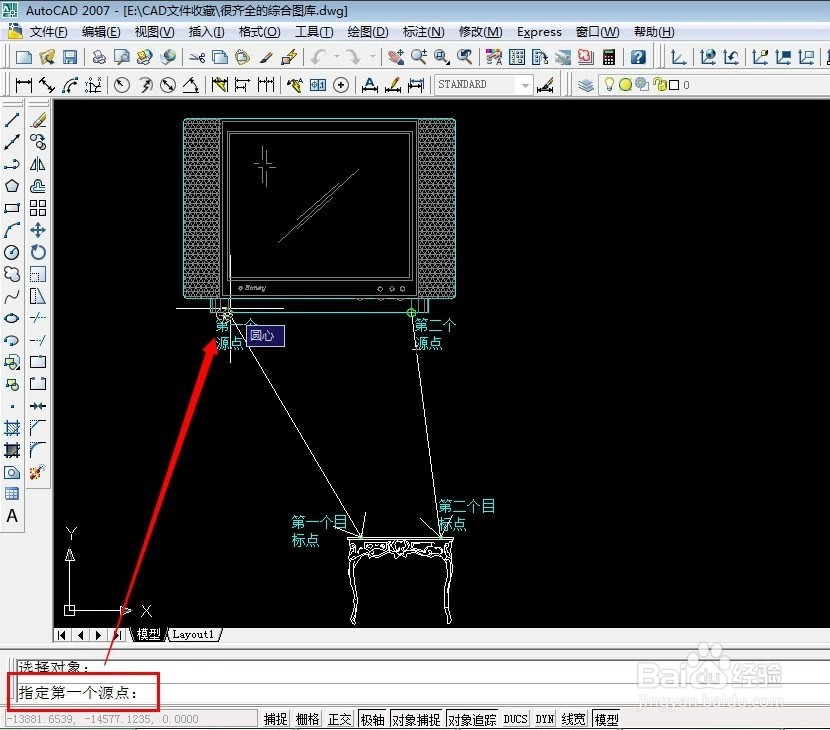Open the 绘图(D) menu
This screenshot has width=830, height=730.
[368, 32]
